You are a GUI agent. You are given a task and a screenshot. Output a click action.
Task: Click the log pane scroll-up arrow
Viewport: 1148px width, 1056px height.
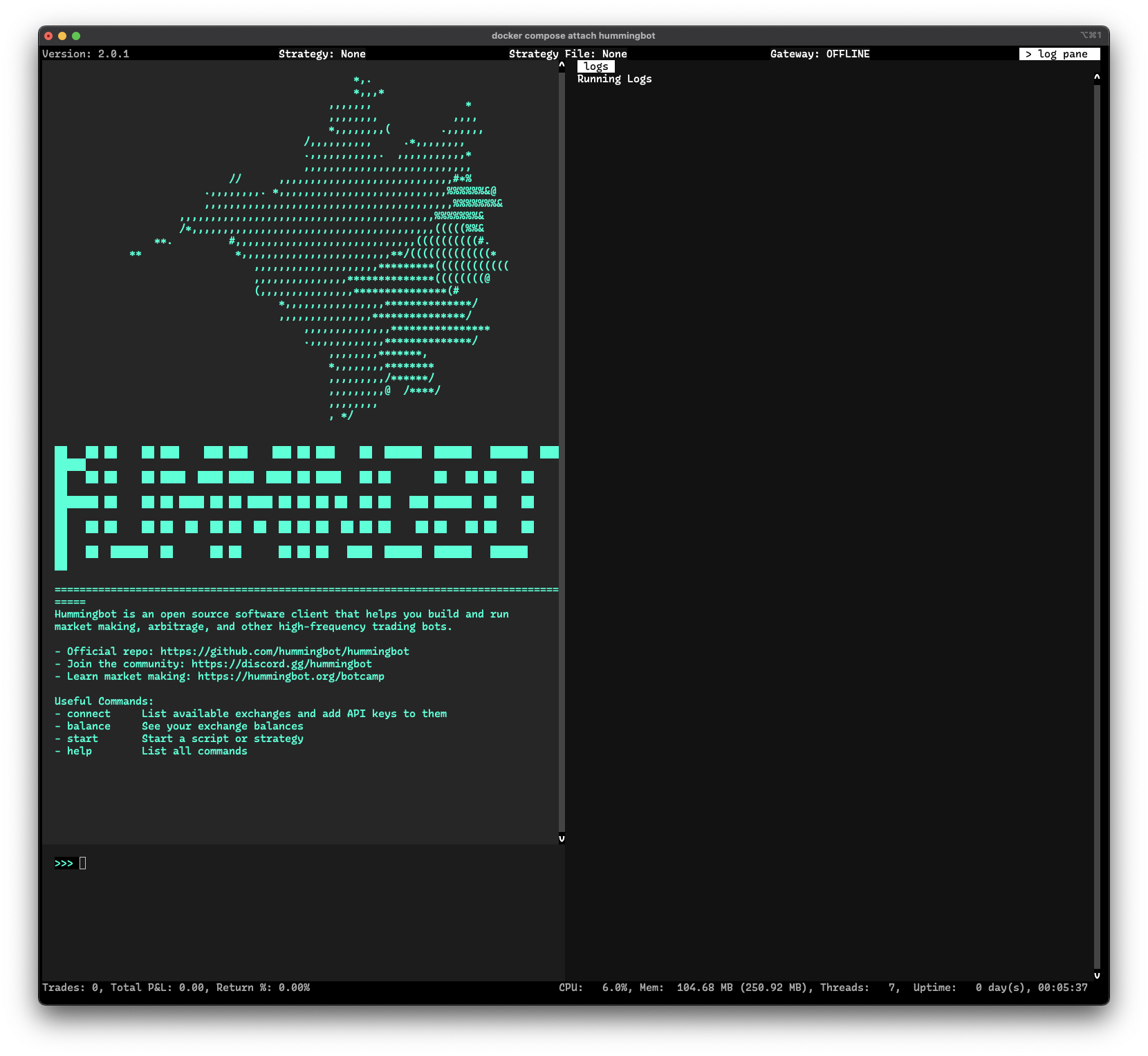[1097, 78]
